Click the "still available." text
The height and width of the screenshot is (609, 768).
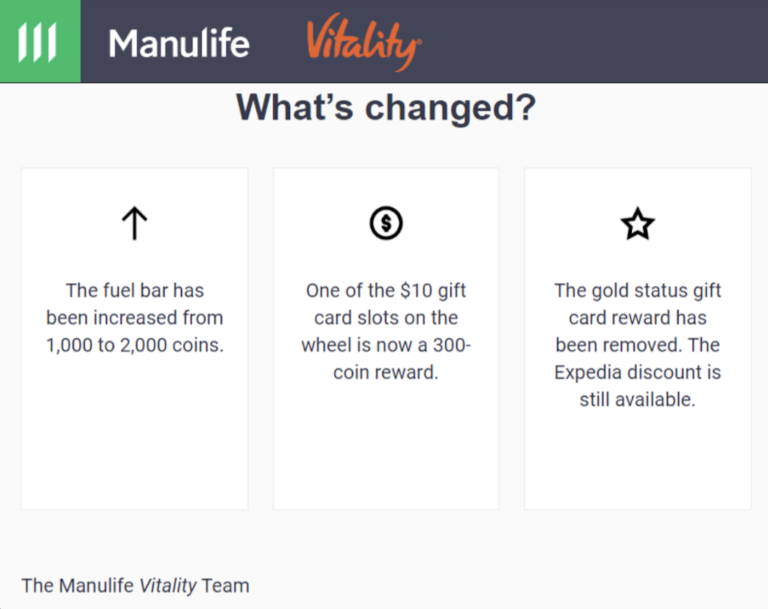click(637, 399)
